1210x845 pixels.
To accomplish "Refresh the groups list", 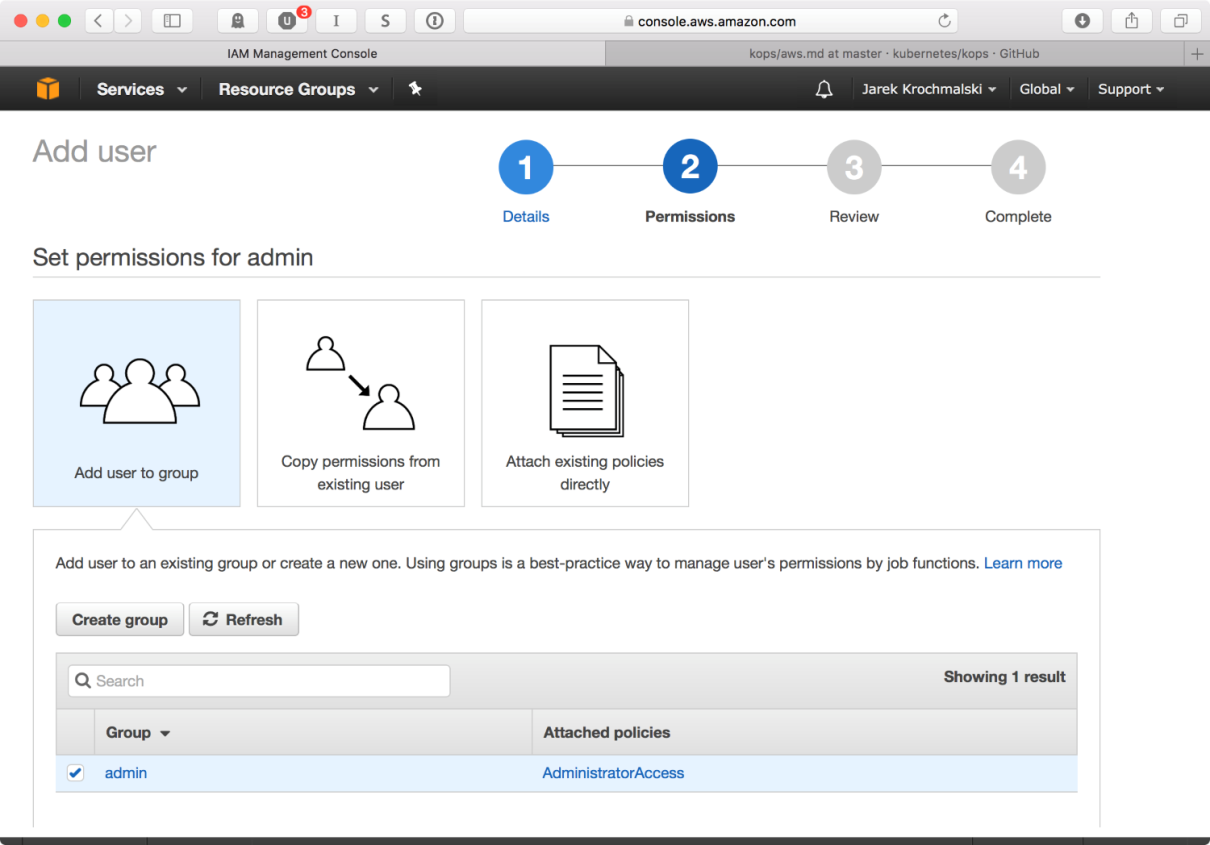I will click(244, 620).
